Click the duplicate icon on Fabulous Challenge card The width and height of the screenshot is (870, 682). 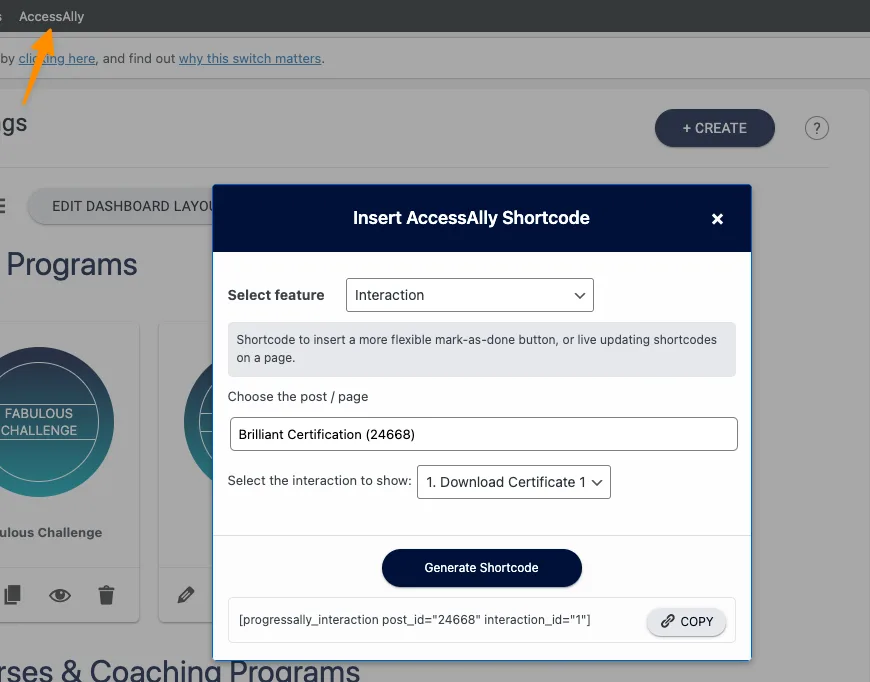pos(12,595)
